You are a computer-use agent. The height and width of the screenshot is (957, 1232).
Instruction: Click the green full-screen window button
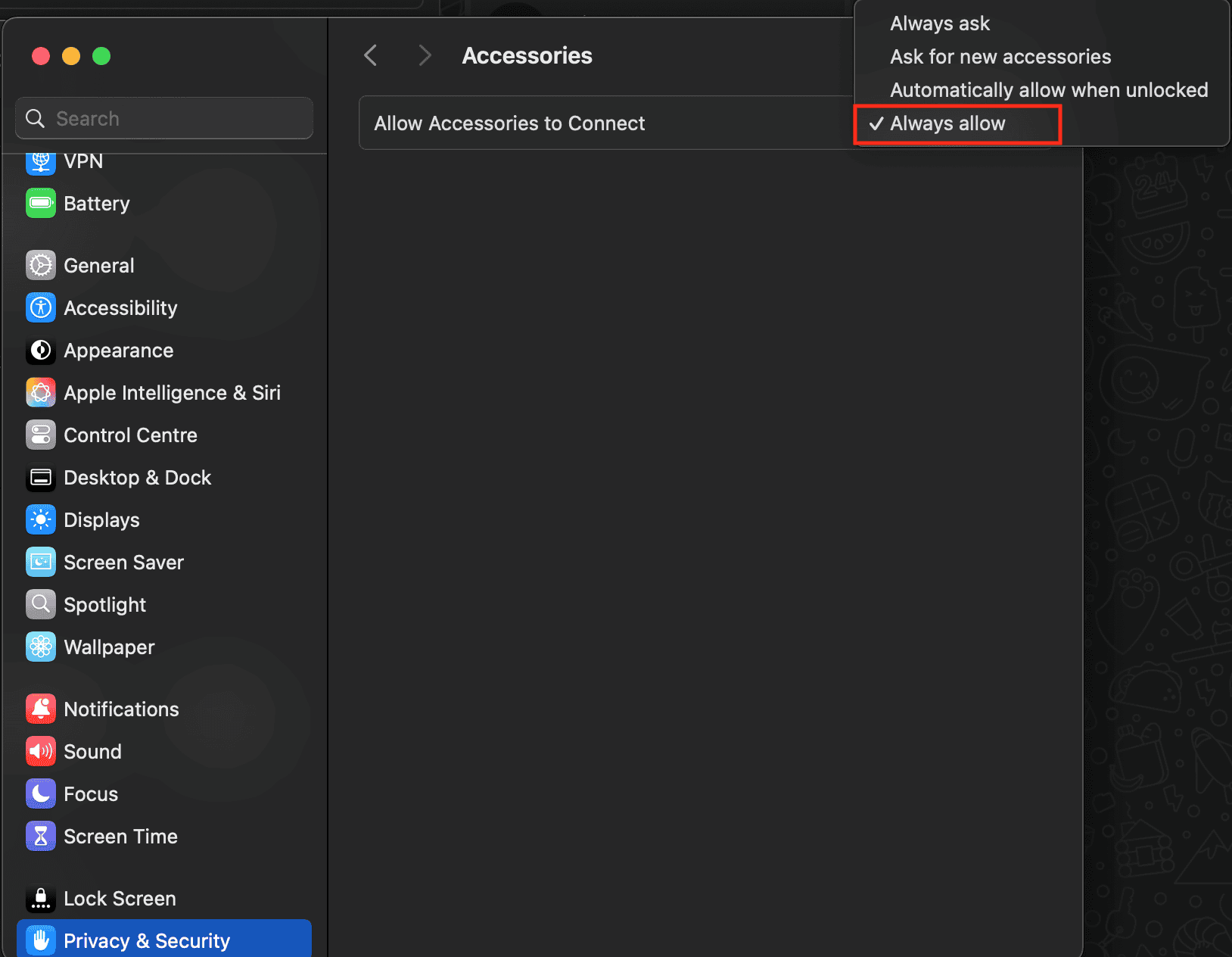coord(101,56)
